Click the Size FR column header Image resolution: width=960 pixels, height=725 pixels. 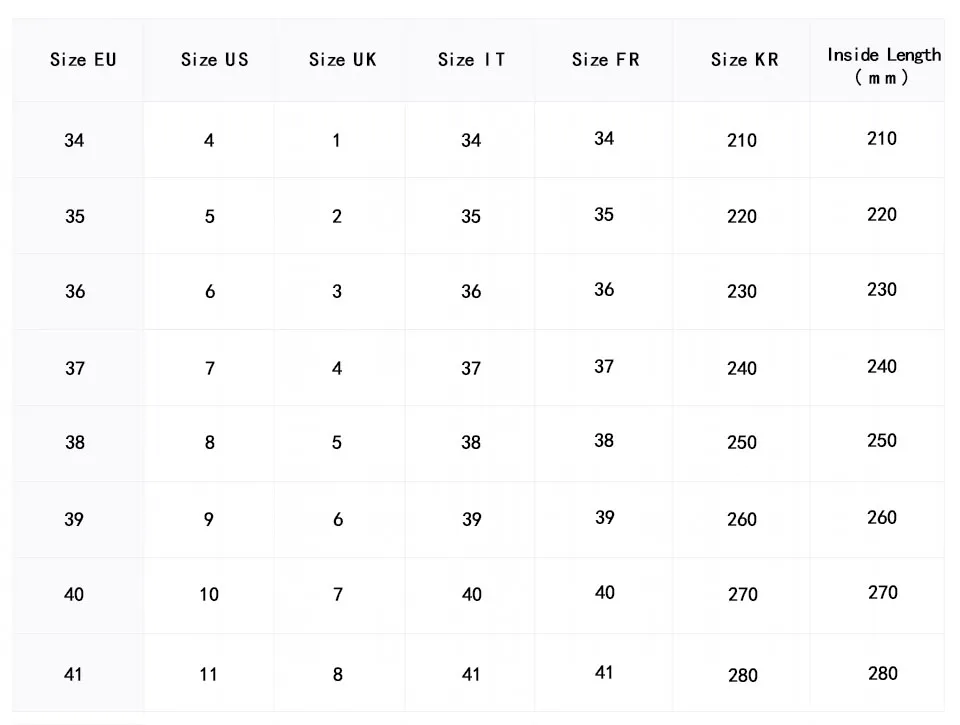605,60
